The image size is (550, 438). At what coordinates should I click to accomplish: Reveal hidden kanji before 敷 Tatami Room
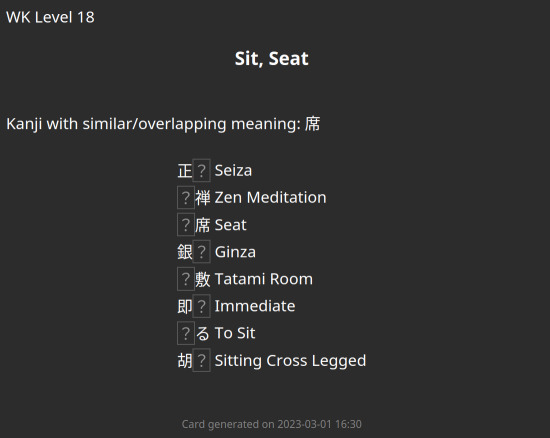pyautogui.click(x=186, y=279)
